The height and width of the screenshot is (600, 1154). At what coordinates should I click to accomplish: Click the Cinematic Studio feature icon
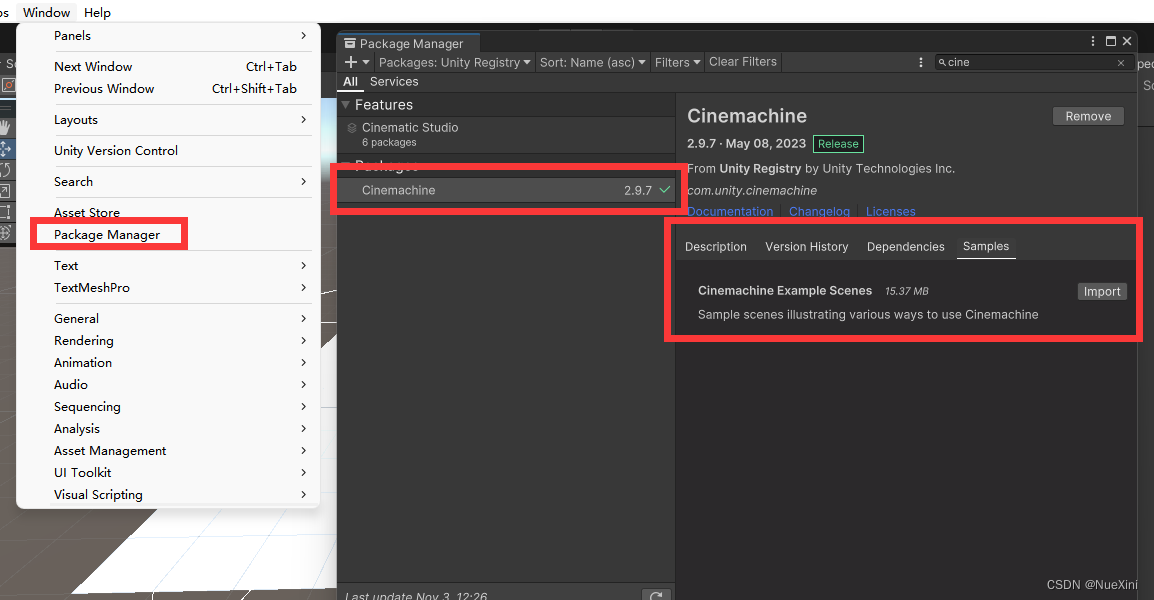tap(352, 128)
